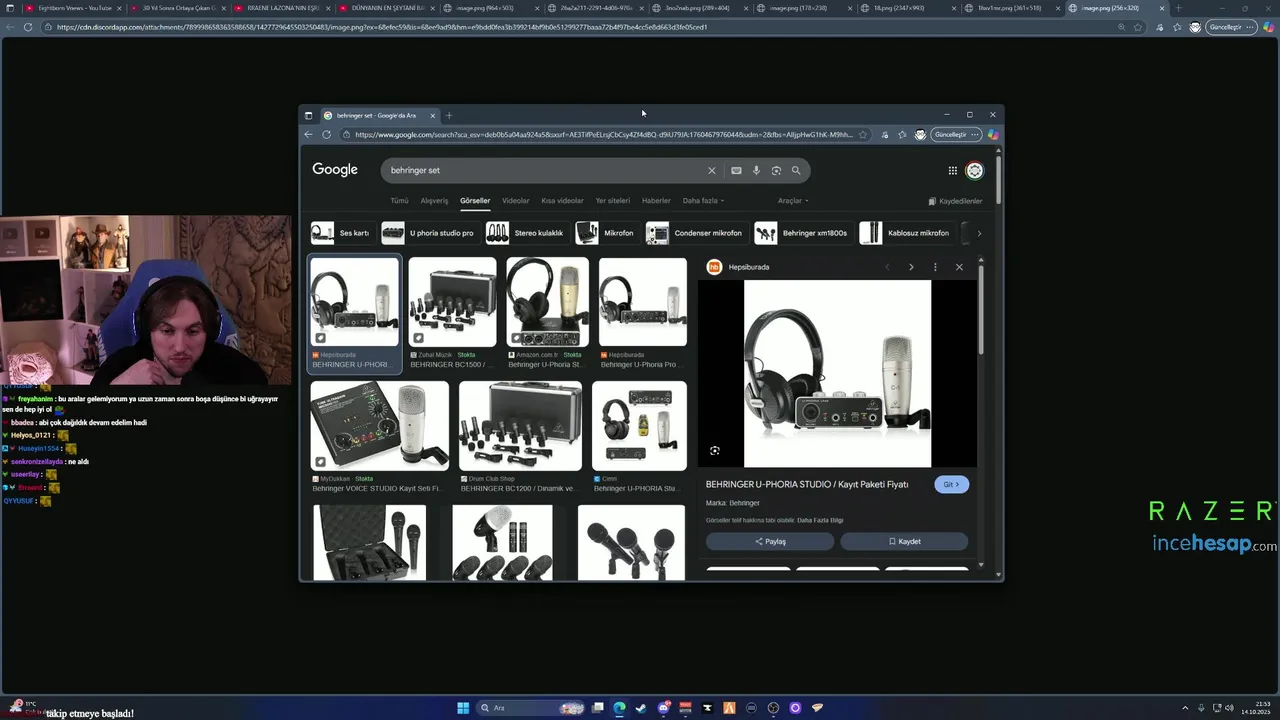
Task: Switch to the 'Tümü' results tab
Action: point(399,201)
